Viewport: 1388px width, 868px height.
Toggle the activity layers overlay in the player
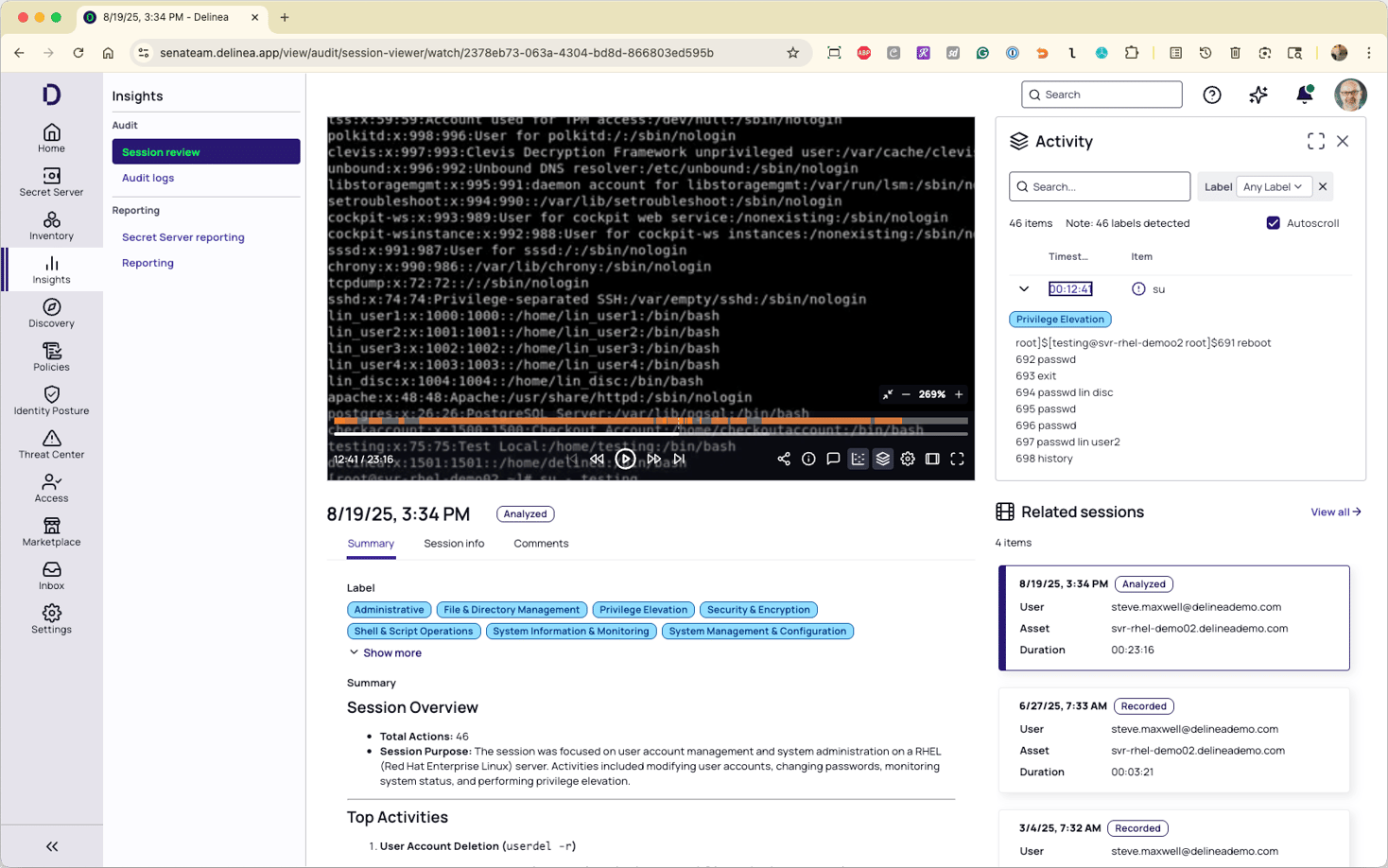pyautogui.click(x=882, y=459)
